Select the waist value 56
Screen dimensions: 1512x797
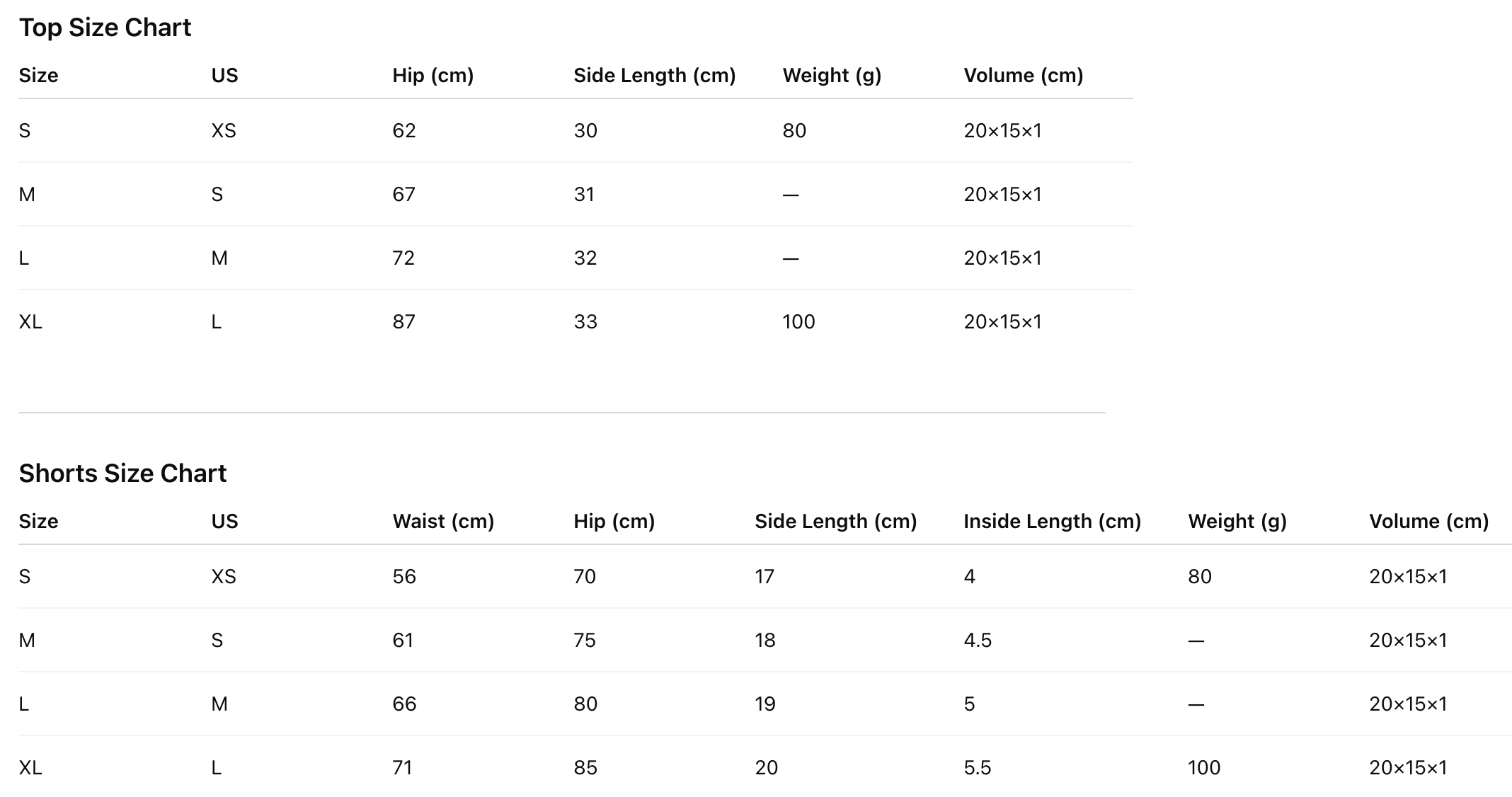click(x=404, y=577)
